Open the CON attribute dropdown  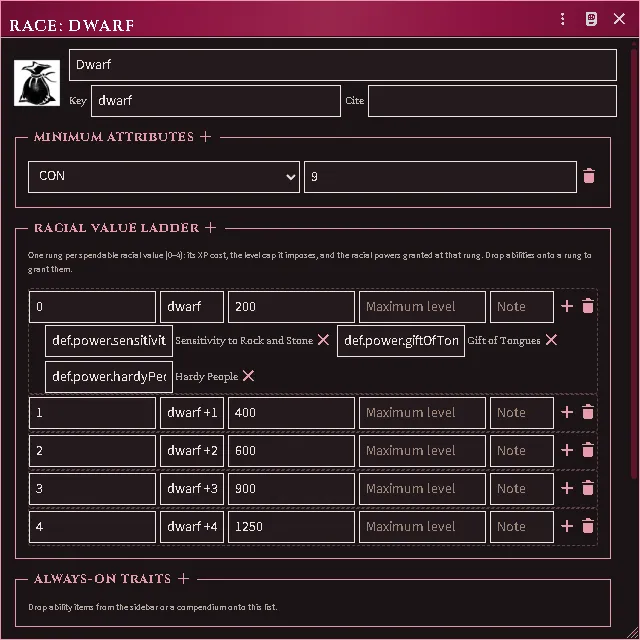pyautogui.click(x=164, y=177)
